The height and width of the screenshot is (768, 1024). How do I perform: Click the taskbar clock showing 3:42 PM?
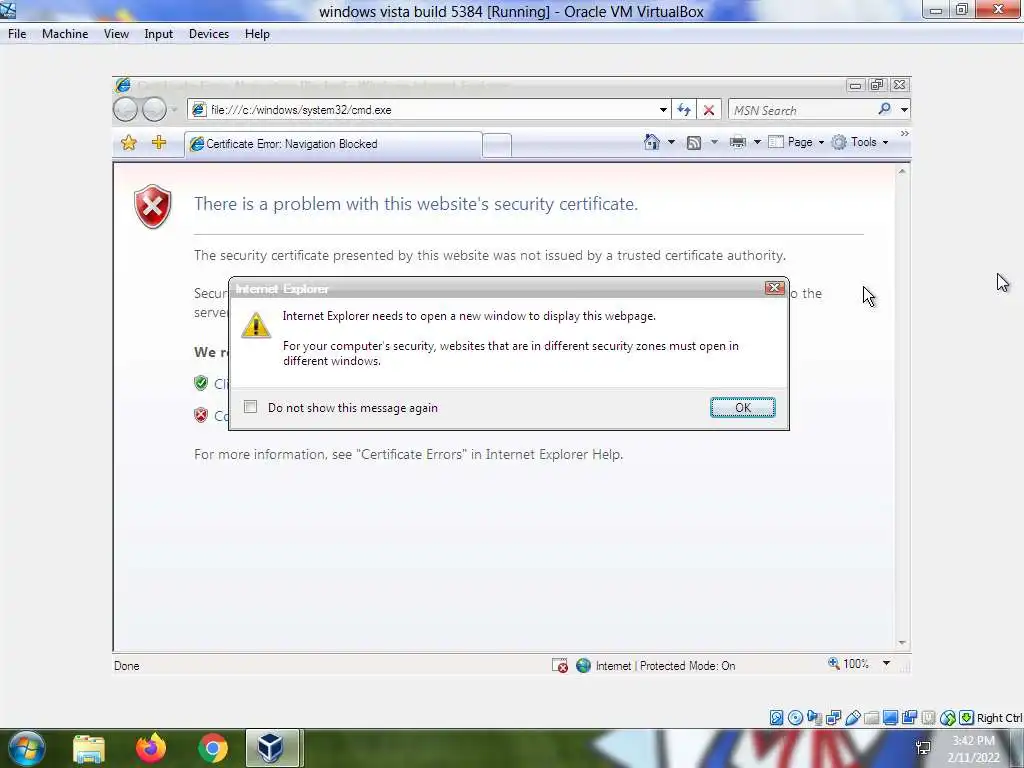(973, 749)
